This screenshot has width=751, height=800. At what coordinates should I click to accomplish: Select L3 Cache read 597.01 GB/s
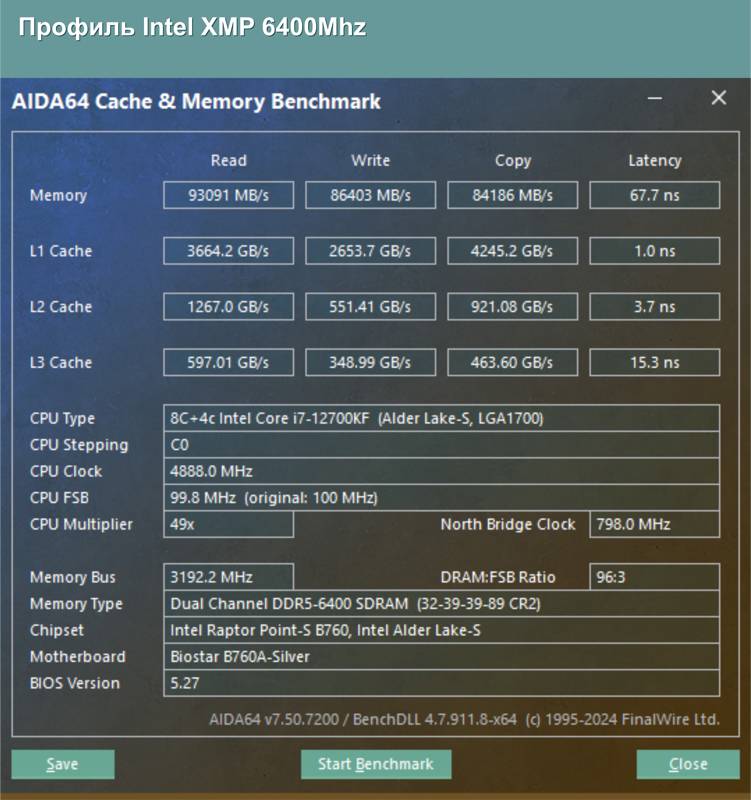[229, 362]
